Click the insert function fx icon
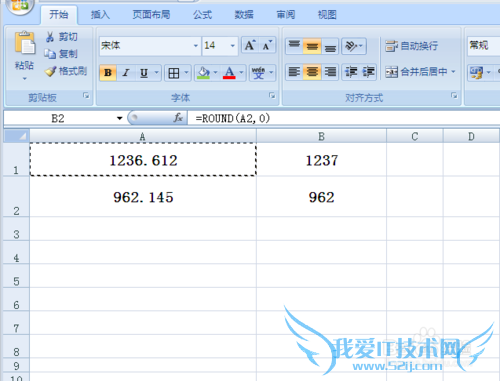This screenshot has height=381, width=500. 178,118
